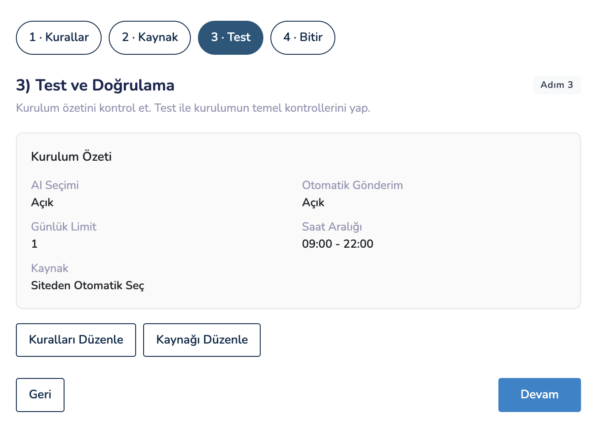The width and height of the screenshot is (600, 431).
Task: Click the Günlük Limit value 1
Action: tap(34, 243)
